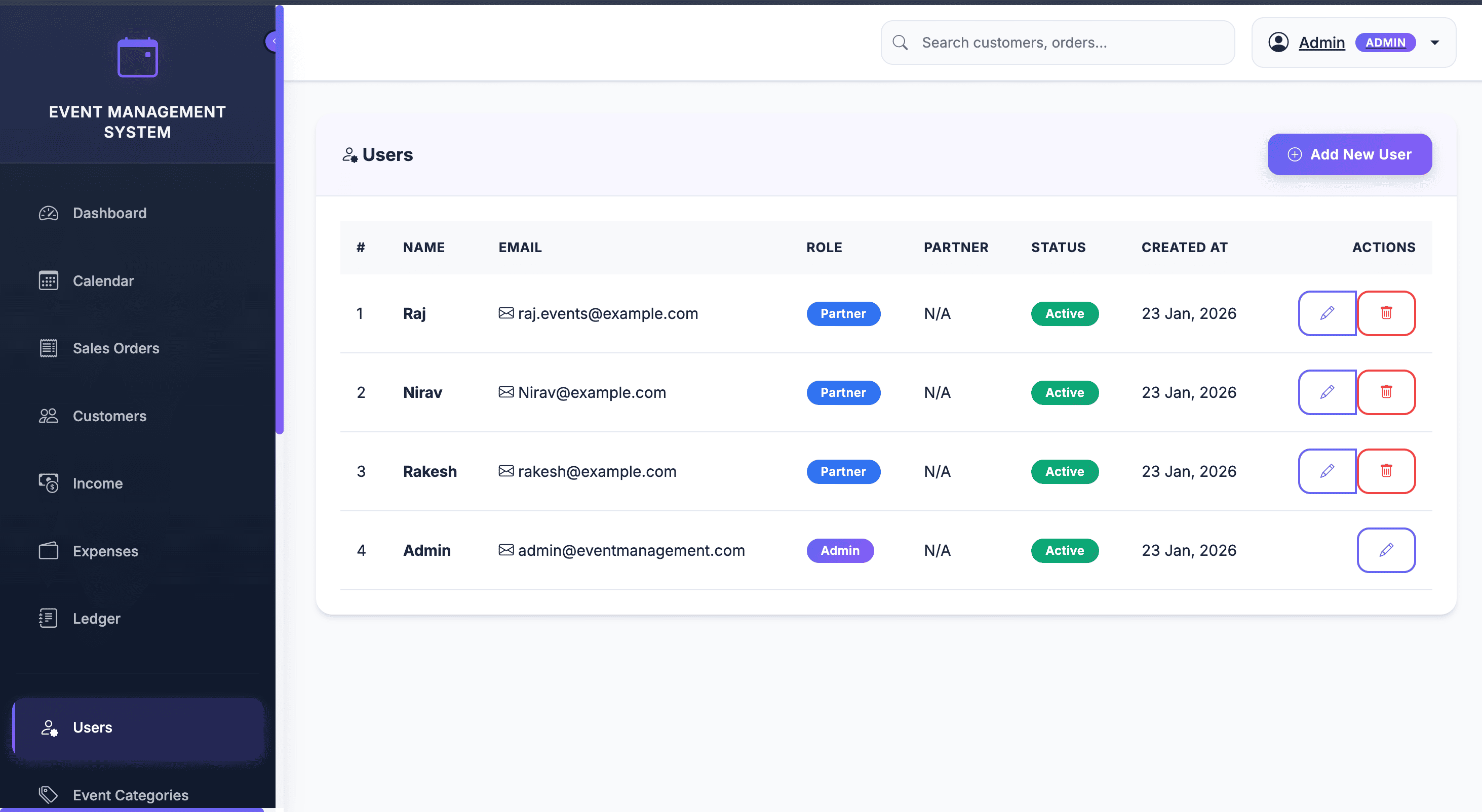The width and height of the screenshot is (1482, 812).
Task: Open the Dashboard menu item
Action: click(x=109, y=213)
